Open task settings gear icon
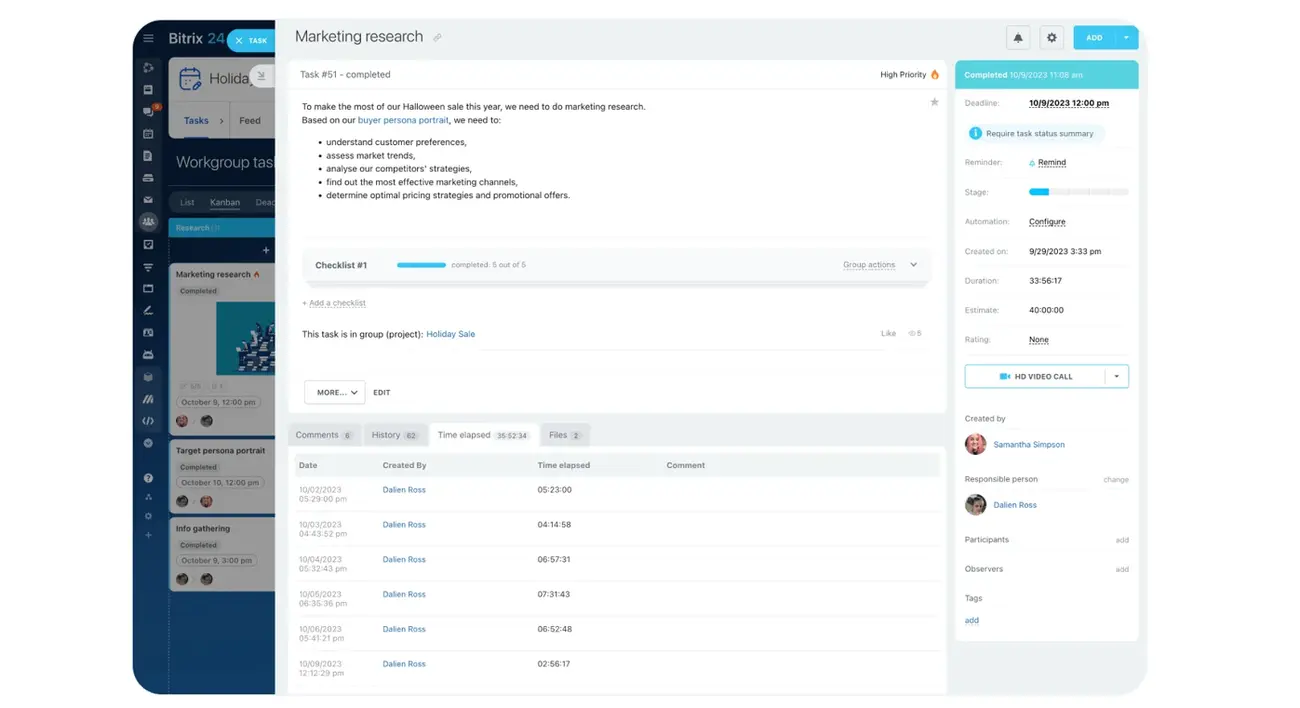This screenshot has height=708, width=1300. point(1051,38)
